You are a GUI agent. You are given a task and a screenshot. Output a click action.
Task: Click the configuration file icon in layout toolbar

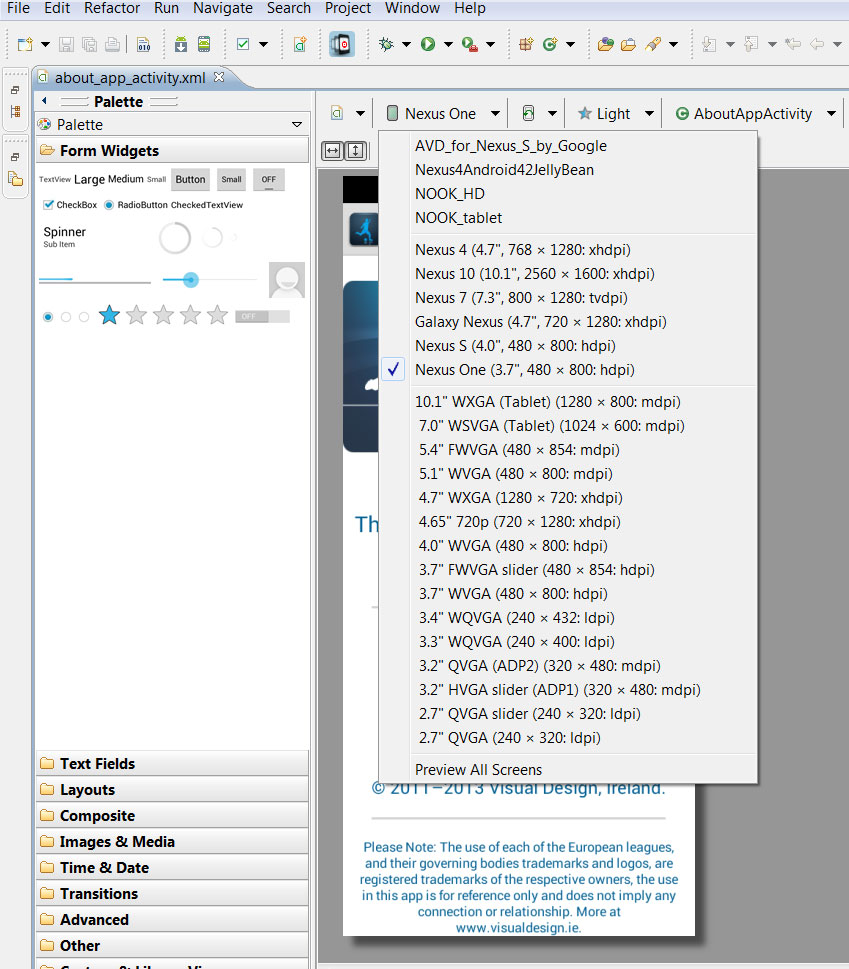(x=337, y=113)
